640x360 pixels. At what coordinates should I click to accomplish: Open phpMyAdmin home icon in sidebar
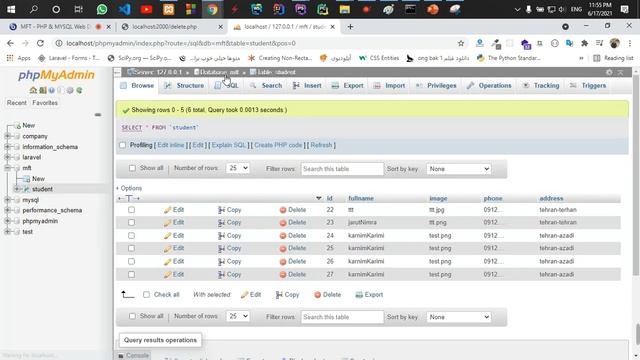point(33,90)
